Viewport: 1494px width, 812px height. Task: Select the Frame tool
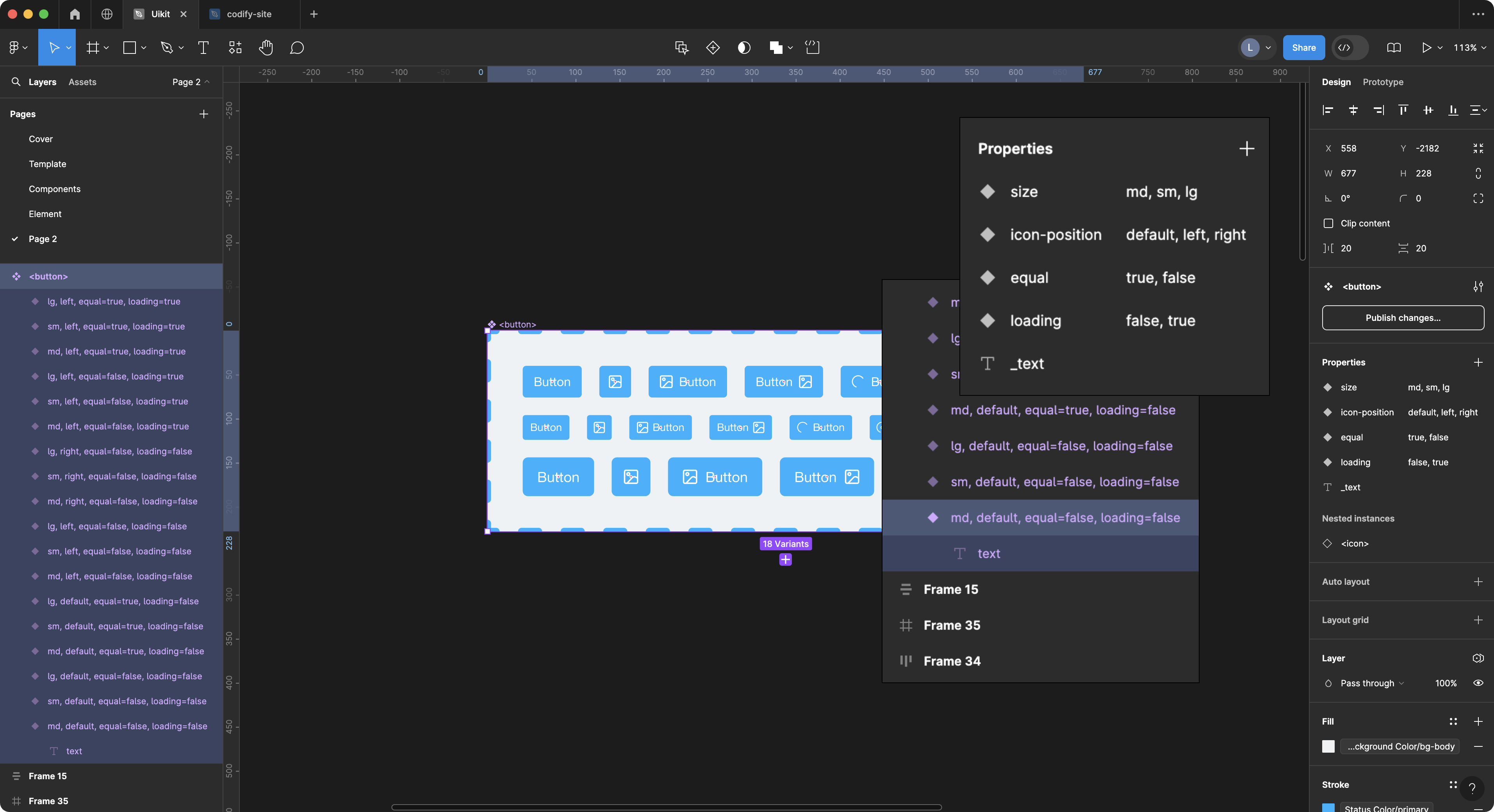(92, 48)
